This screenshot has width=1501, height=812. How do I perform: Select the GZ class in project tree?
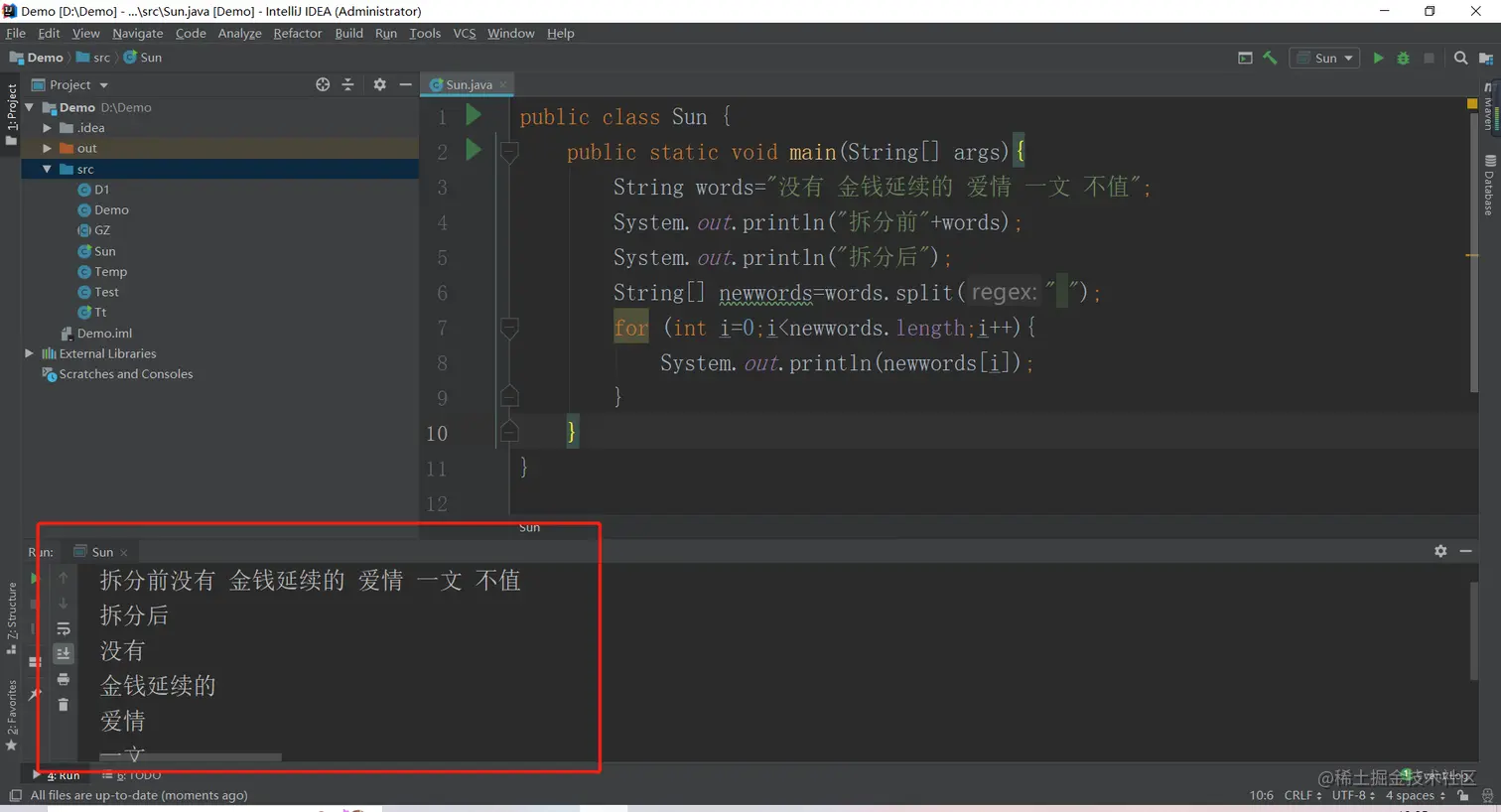[94, 230]
